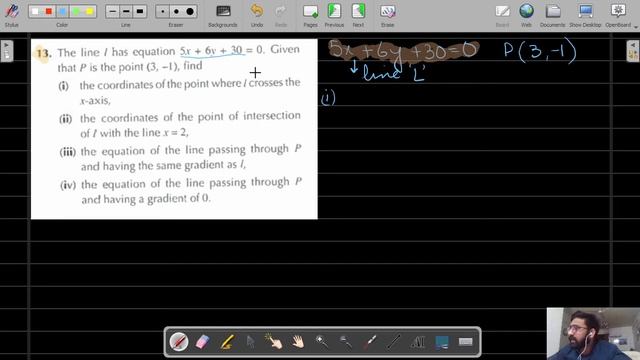Choose the green pen color
This screenshot has height=360, width=640.
(76, 11)
